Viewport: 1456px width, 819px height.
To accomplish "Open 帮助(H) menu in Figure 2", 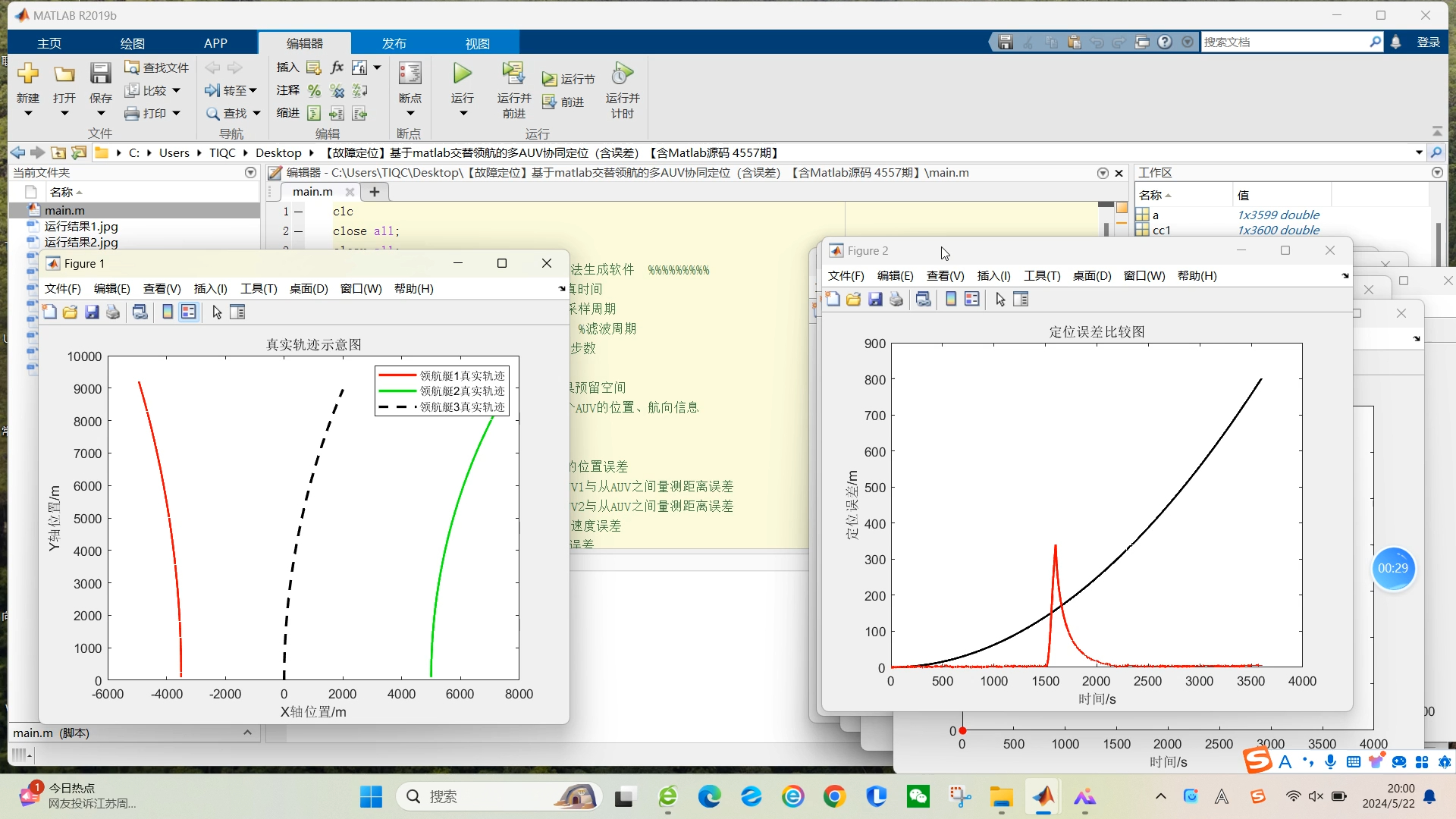I will coord(1197,275).
